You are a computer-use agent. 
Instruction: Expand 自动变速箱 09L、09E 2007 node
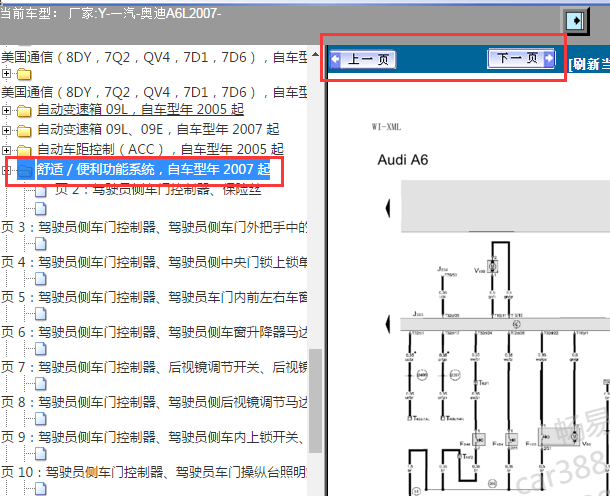pyautogui.click(x=6, y=130)
